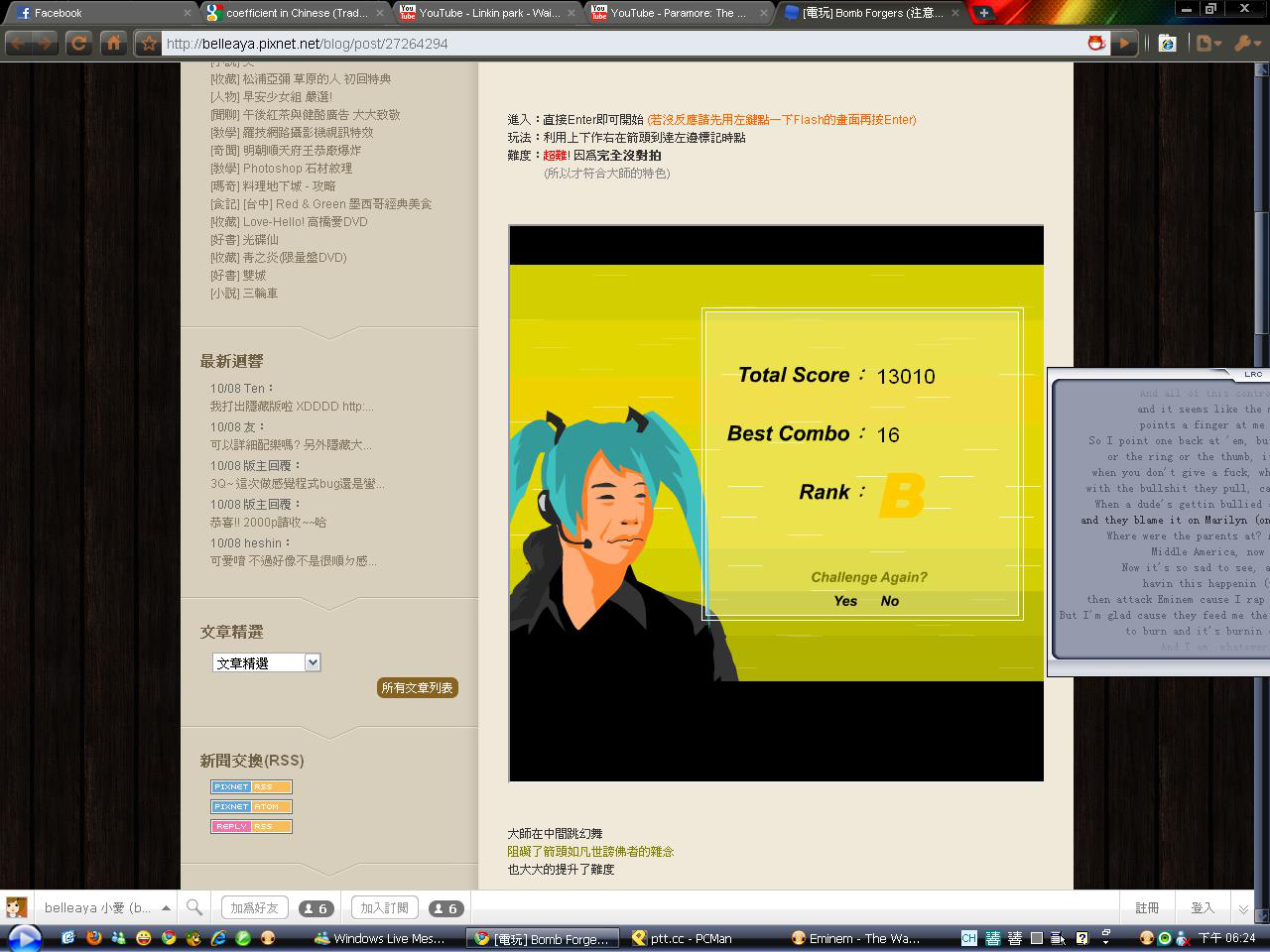Click the friend count badge beside 加為好友

[316, 908]
